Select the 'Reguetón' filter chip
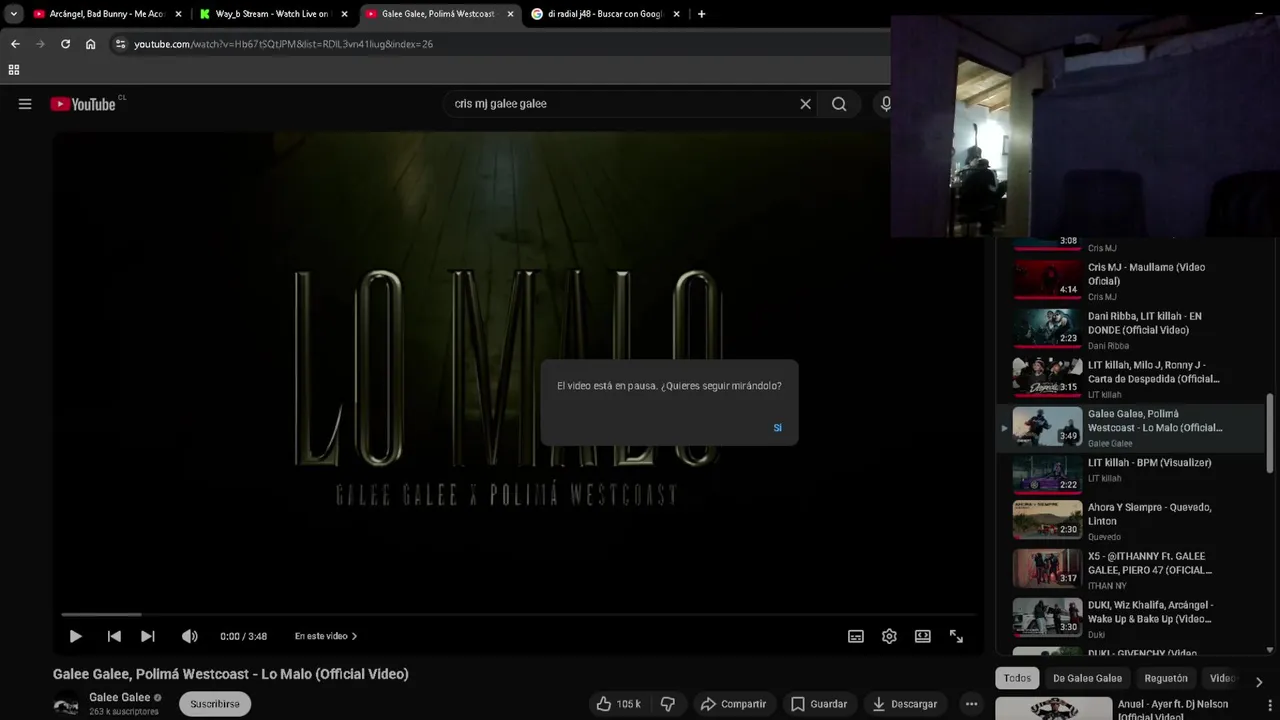Image resolution: width=1280 pixels, height=720 pixels. 1166,678
